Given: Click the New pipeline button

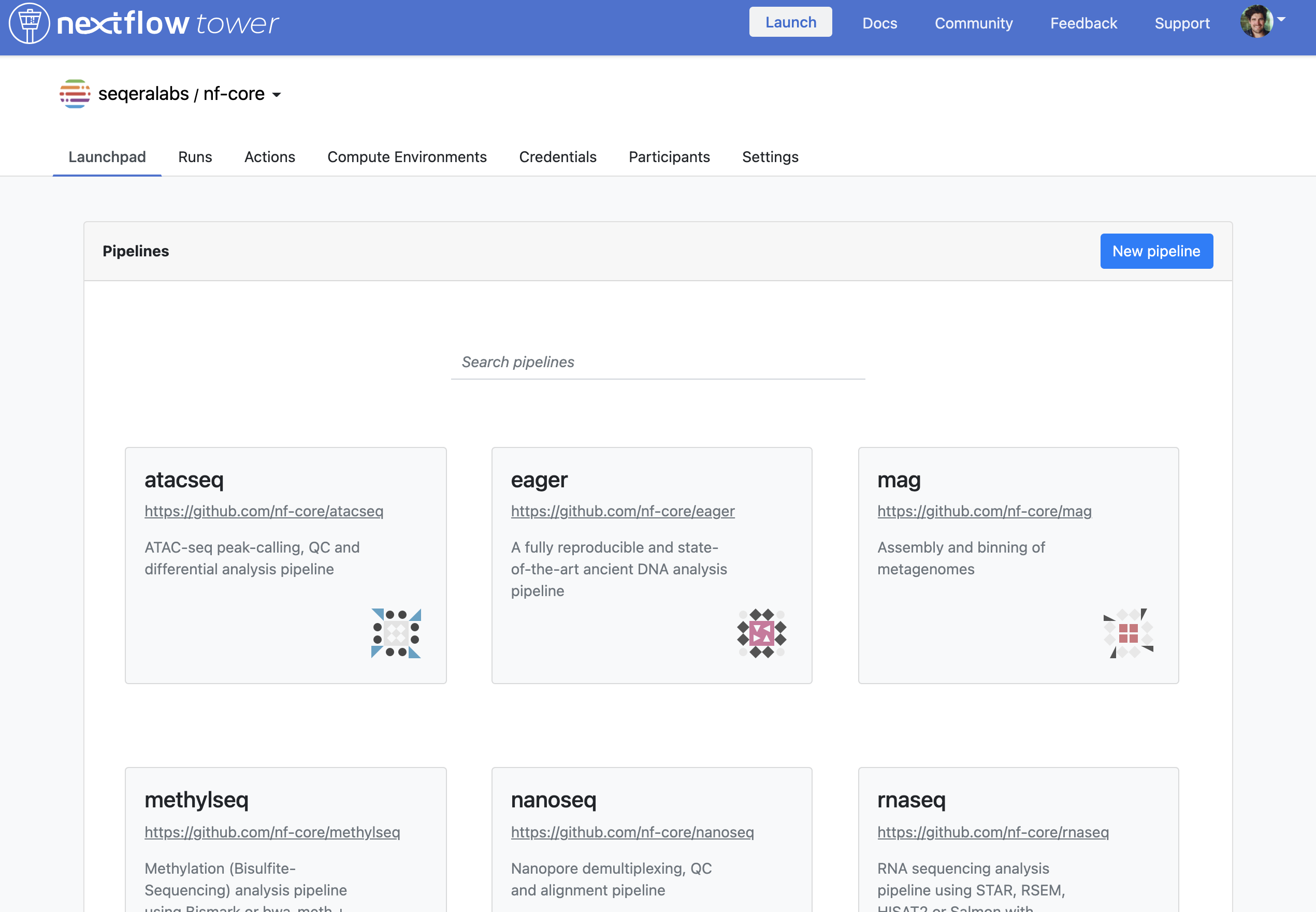Looking at the screenshot, I should click(1156, 251).
